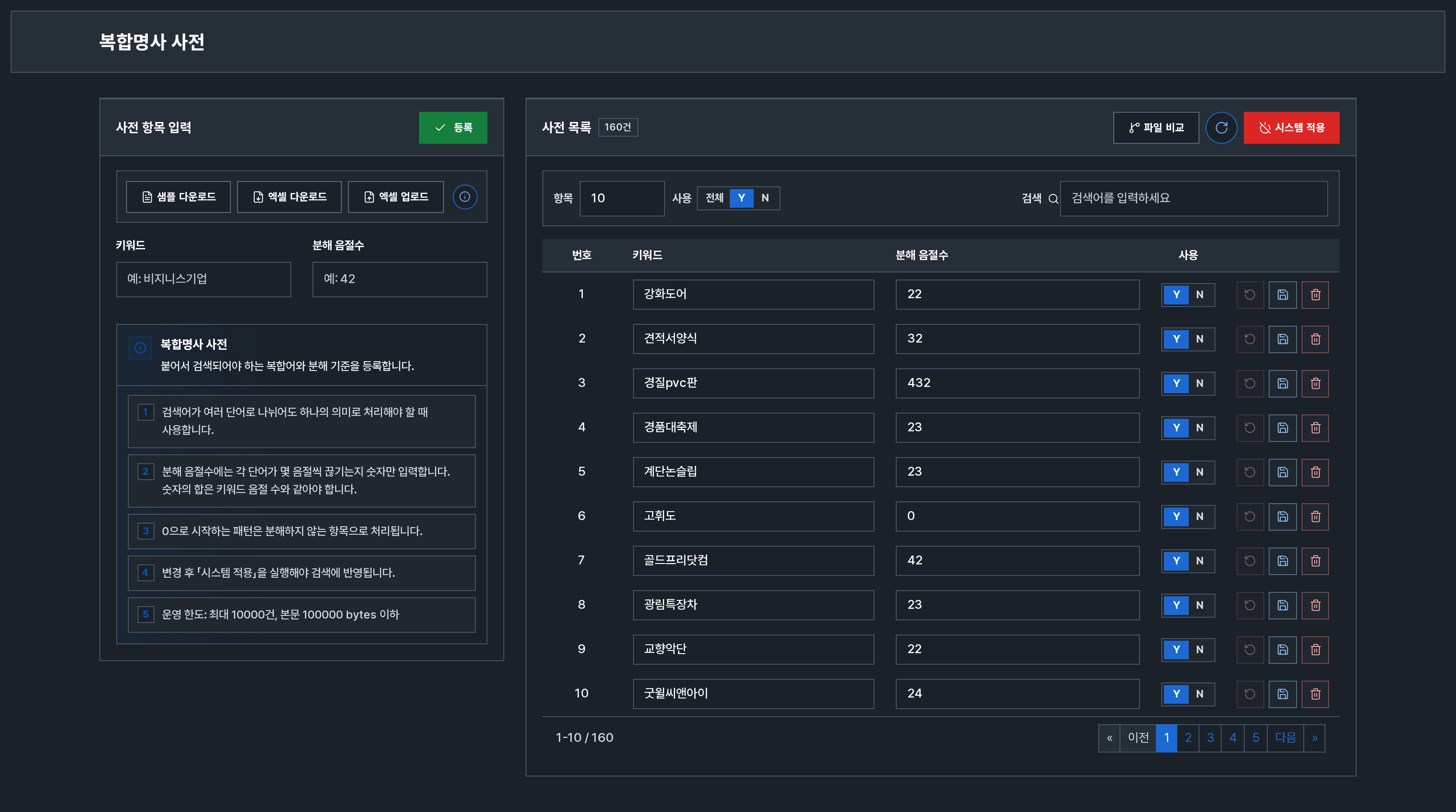Set 계단논슬립 usage to Y

click(x=1176, y=473)
